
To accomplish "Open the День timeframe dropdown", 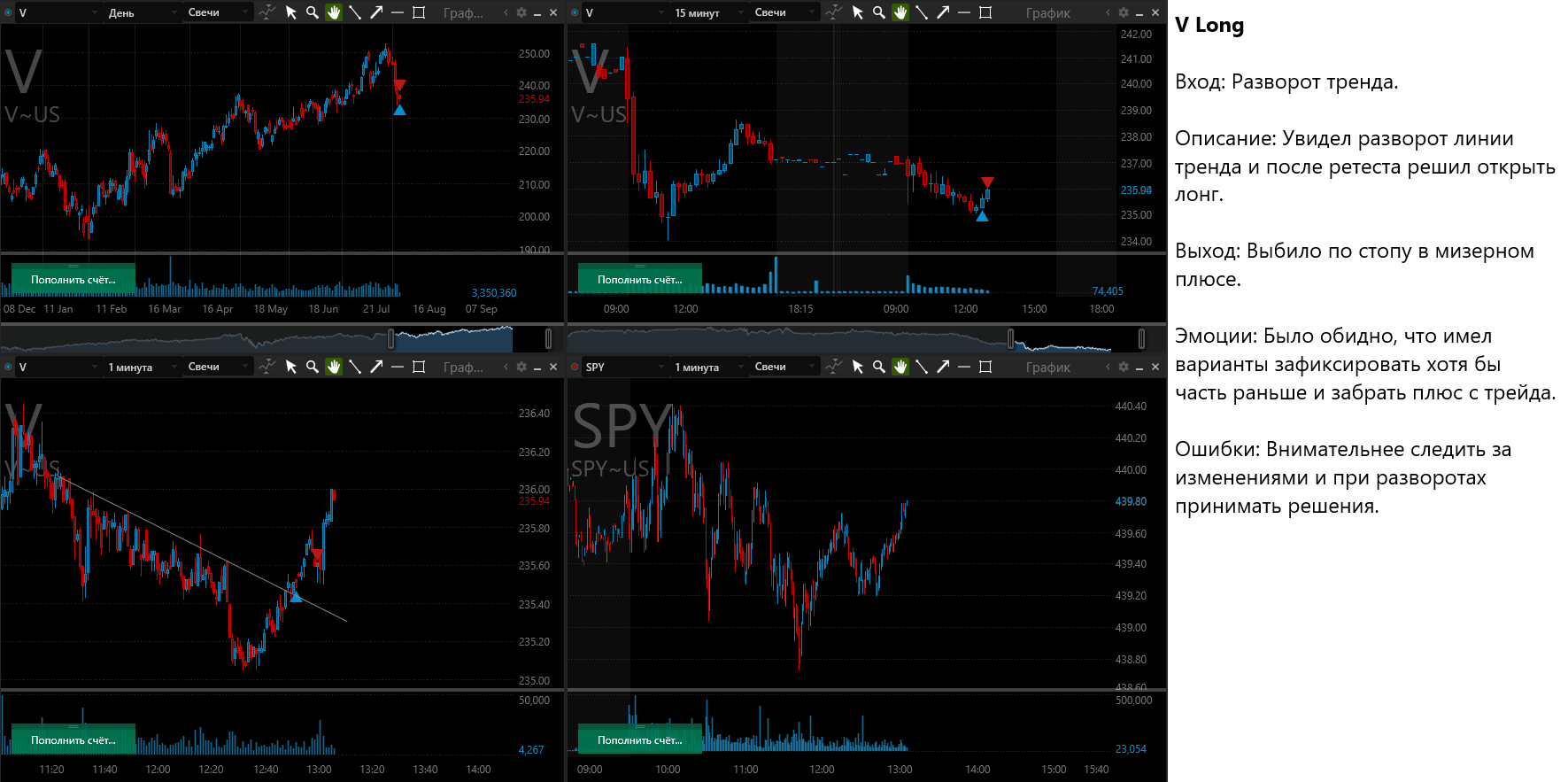I will point(142,12).
